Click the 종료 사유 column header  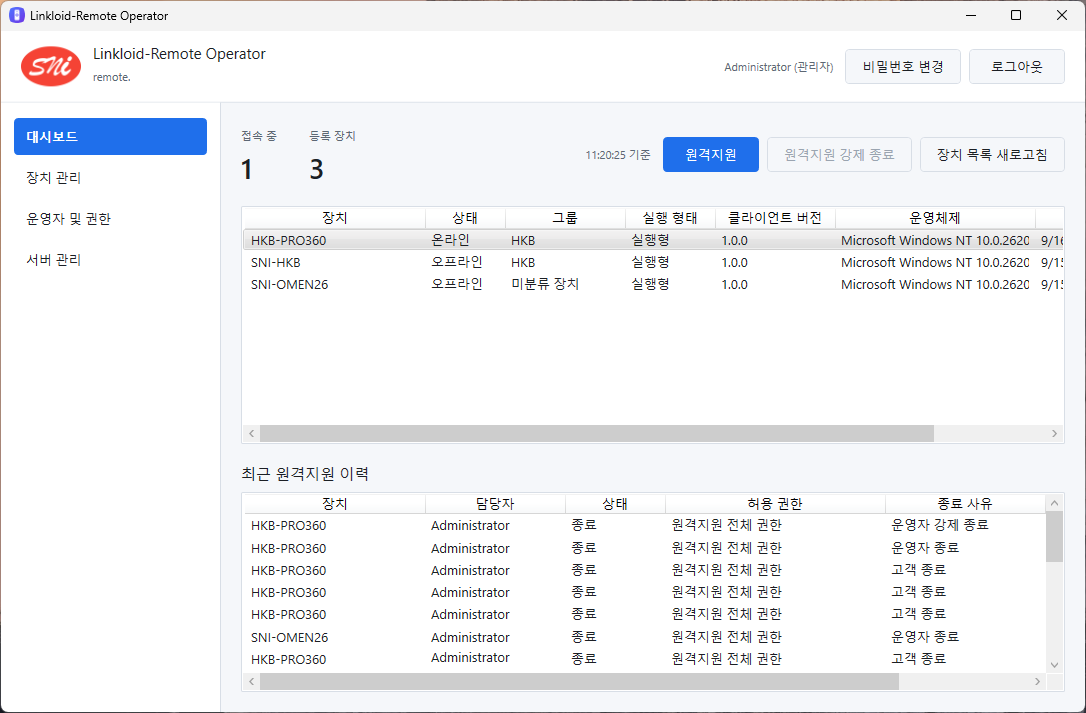pos(965,504)
